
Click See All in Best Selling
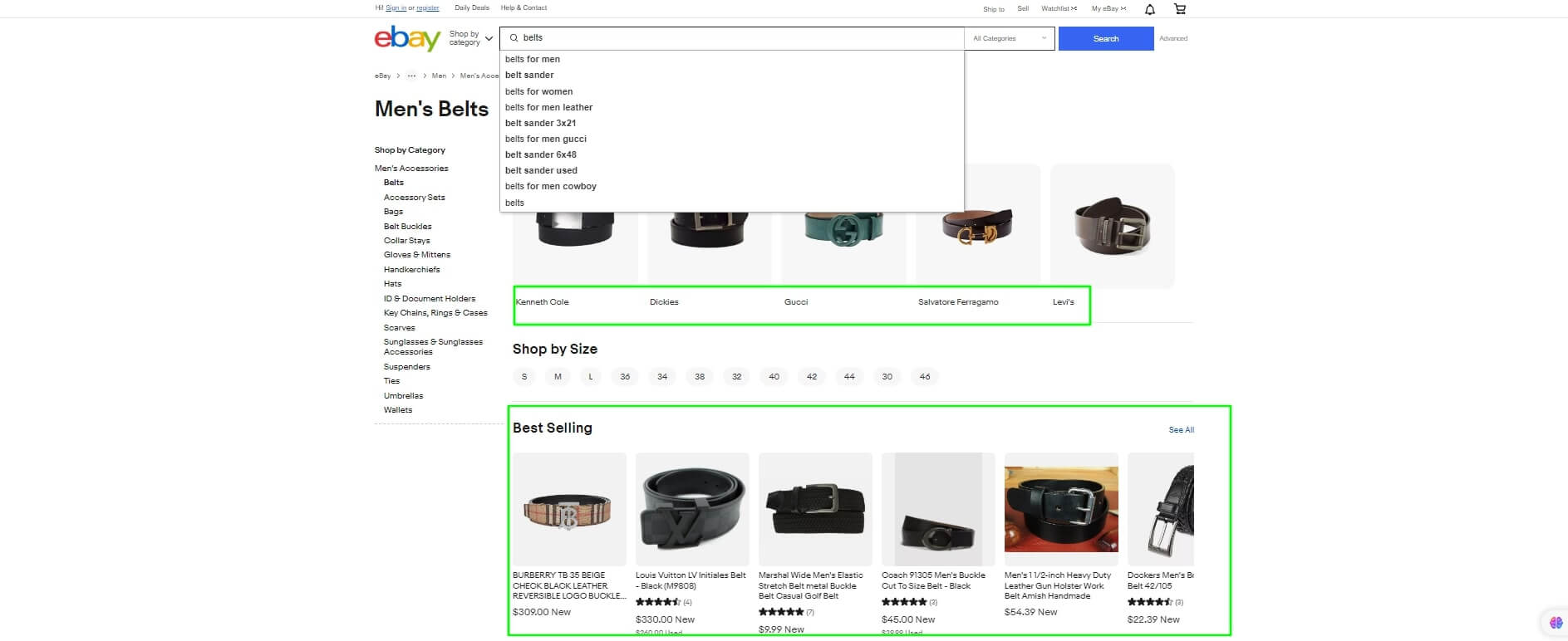pyautogui.click(x=1181, y=430)
